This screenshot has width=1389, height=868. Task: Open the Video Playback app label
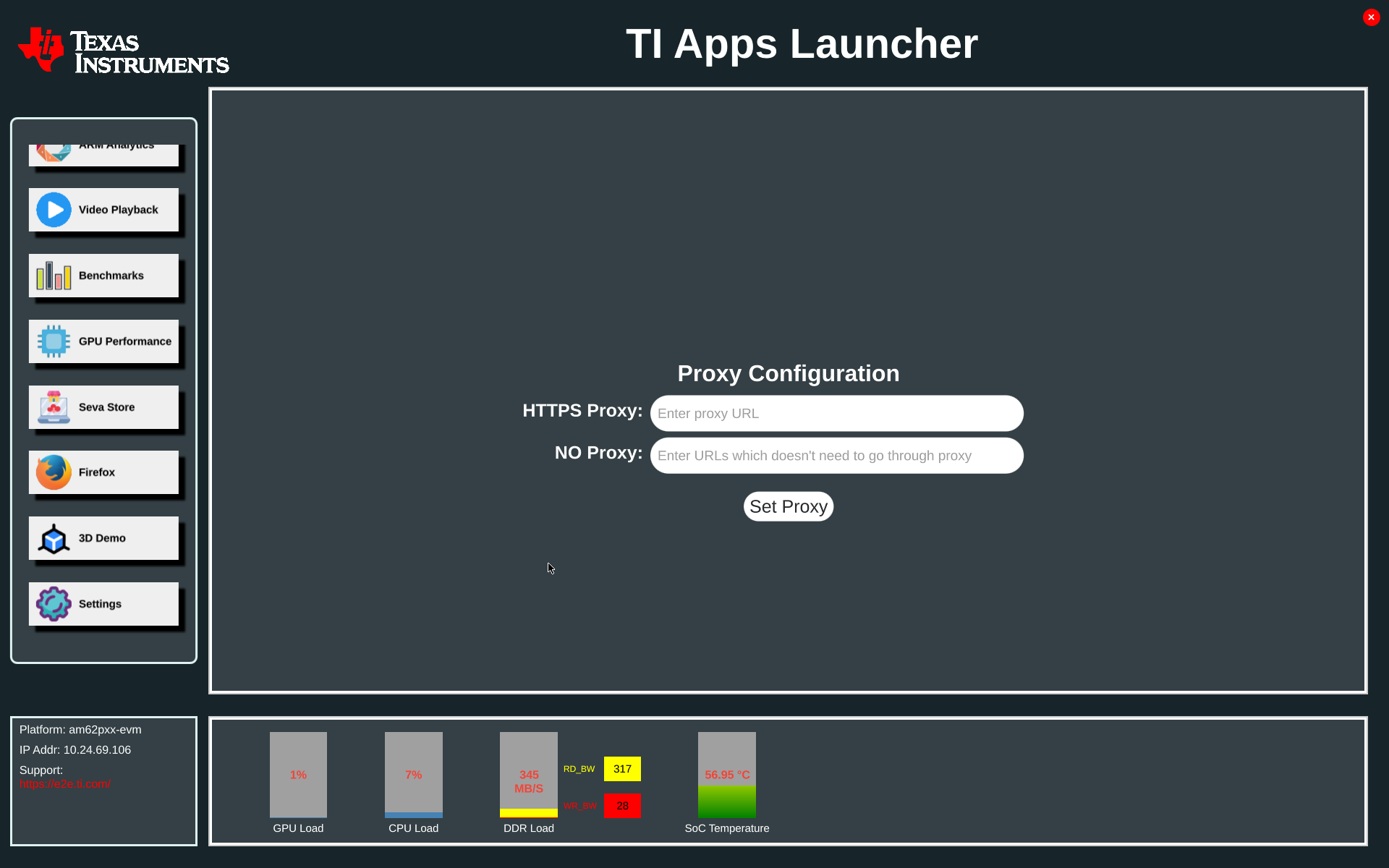[x=118, y=210]
